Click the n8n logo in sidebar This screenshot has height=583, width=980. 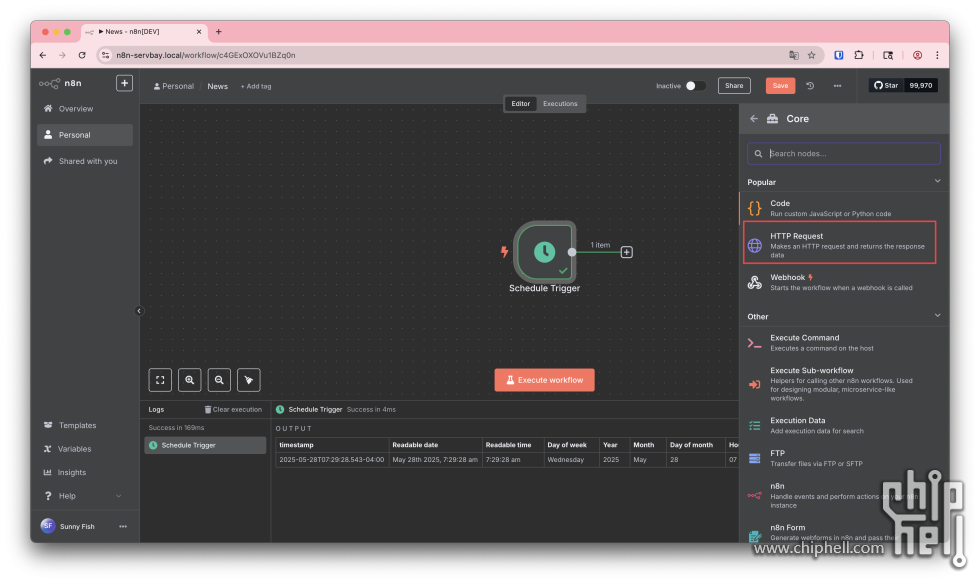(60, 83)
